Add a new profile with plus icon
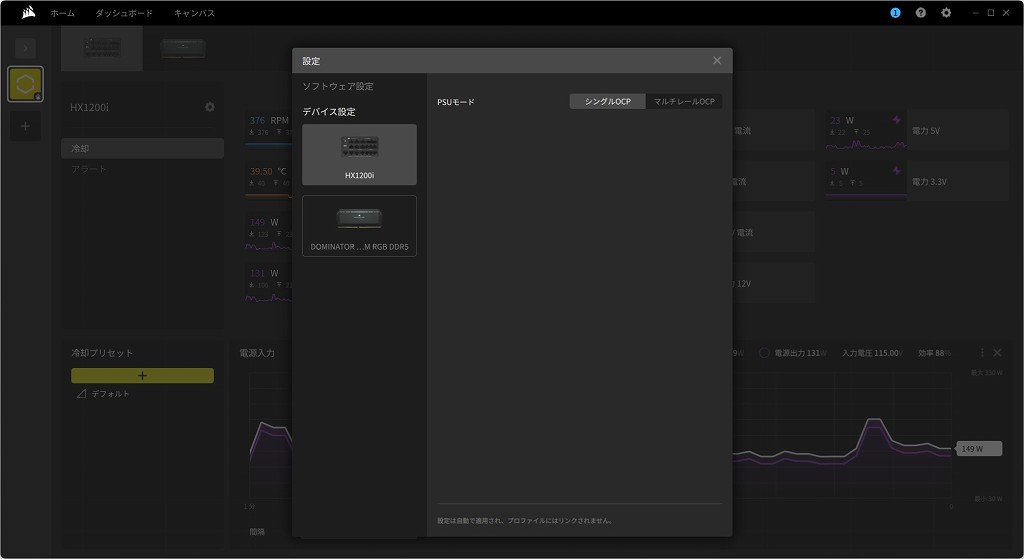The width and height of the screenshot is (1024, 559). 25,126
